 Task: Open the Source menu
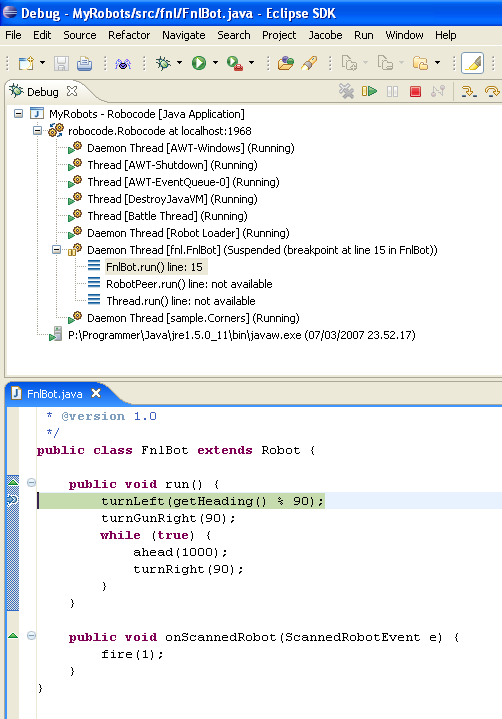(x=79, y=35)
